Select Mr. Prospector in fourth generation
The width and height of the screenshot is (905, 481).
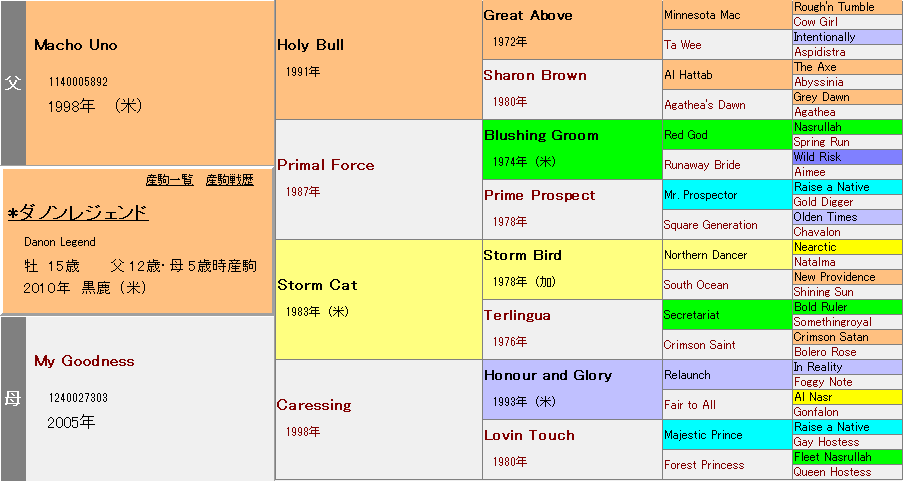700,195
